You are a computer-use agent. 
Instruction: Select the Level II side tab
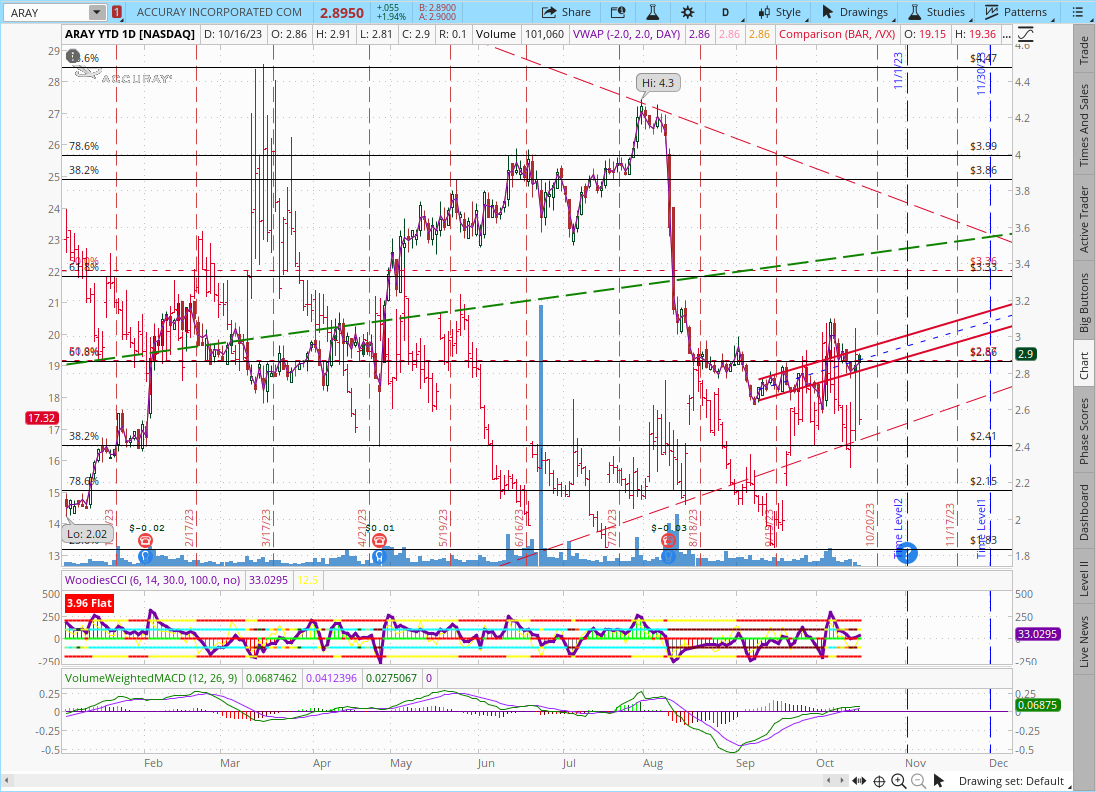pos(1083,579)
